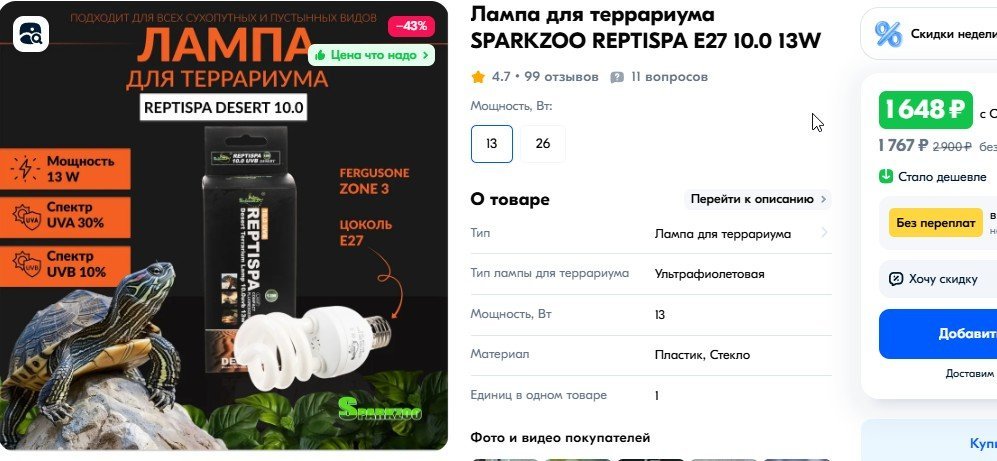Click the 'Хочу скидку' coupon icon

[x=896, y=279]
